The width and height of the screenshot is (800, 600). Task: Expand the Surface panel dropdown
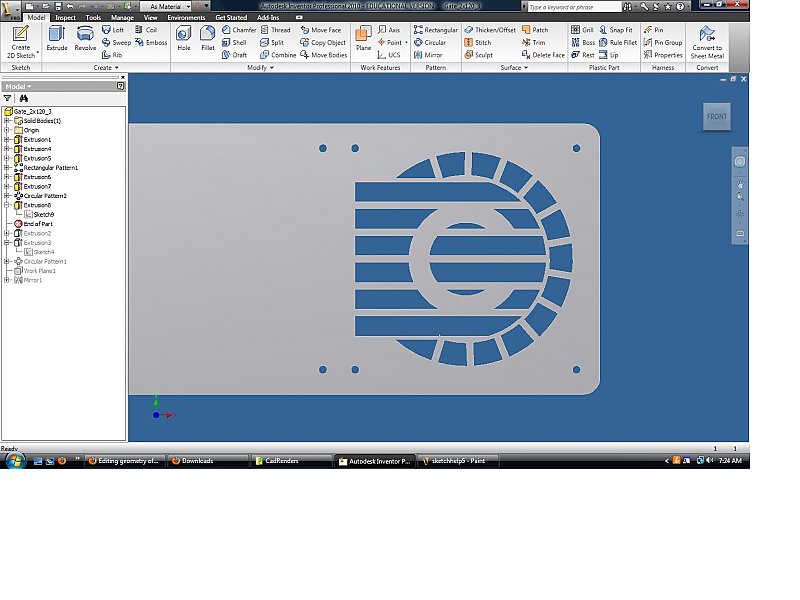click(514, 67)
